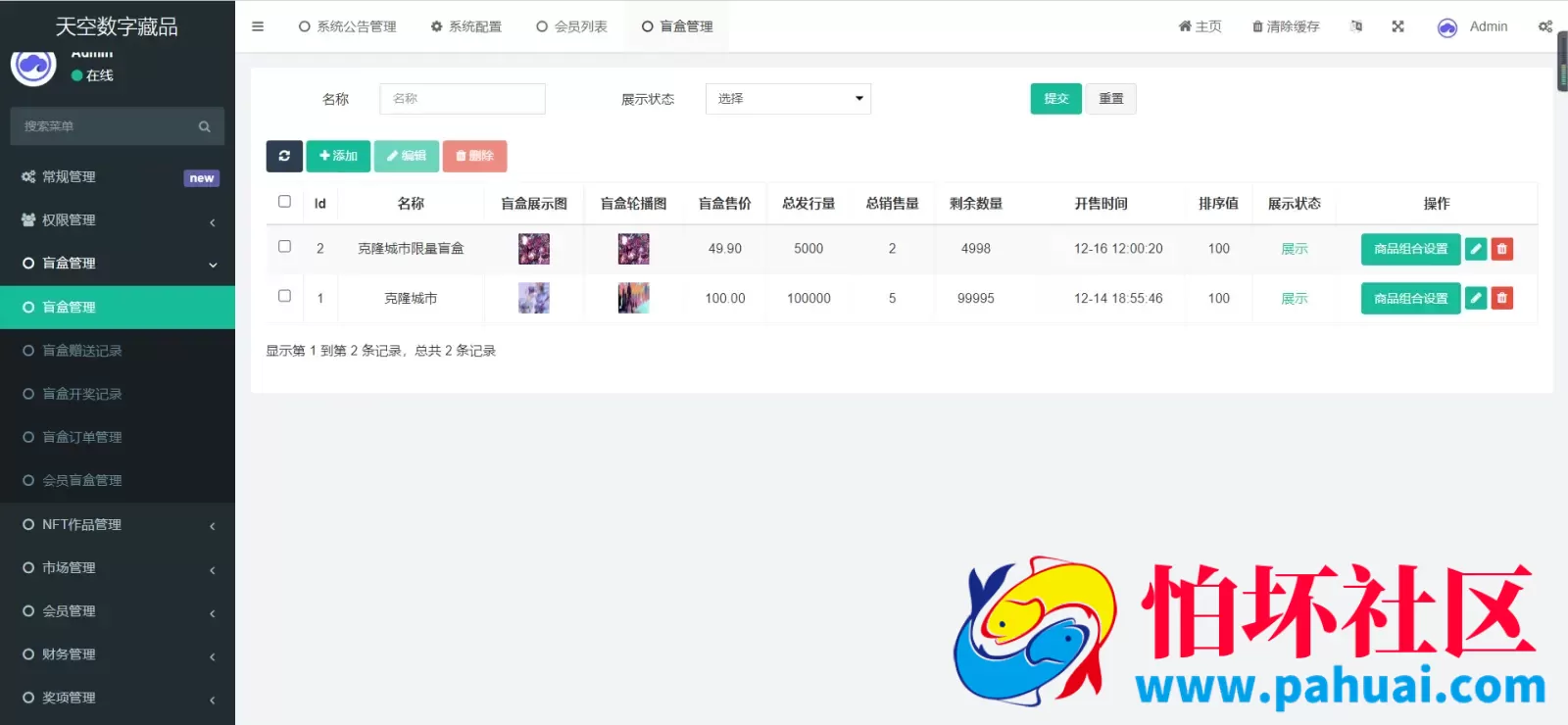Expand 市场管理 sidebar menu
This screenshot has height=725, width=1568.
118,568
